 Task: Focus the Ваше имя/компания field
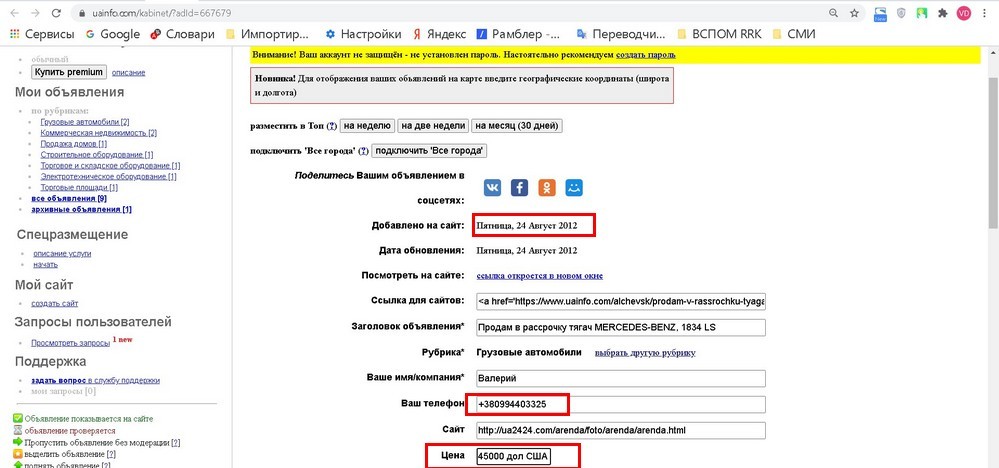tap(620, 378)
